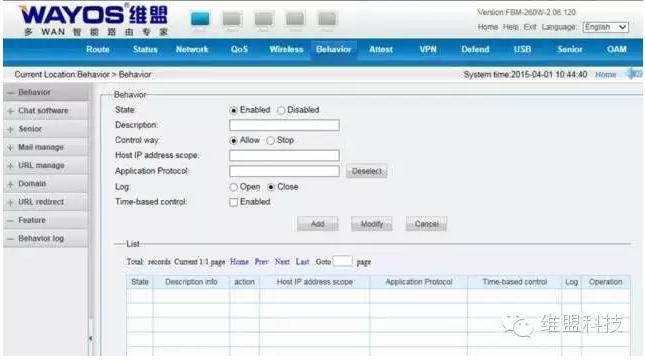
Task: Click the Application Protocol field
Action: pyautogui.click(x=284, y=171)
